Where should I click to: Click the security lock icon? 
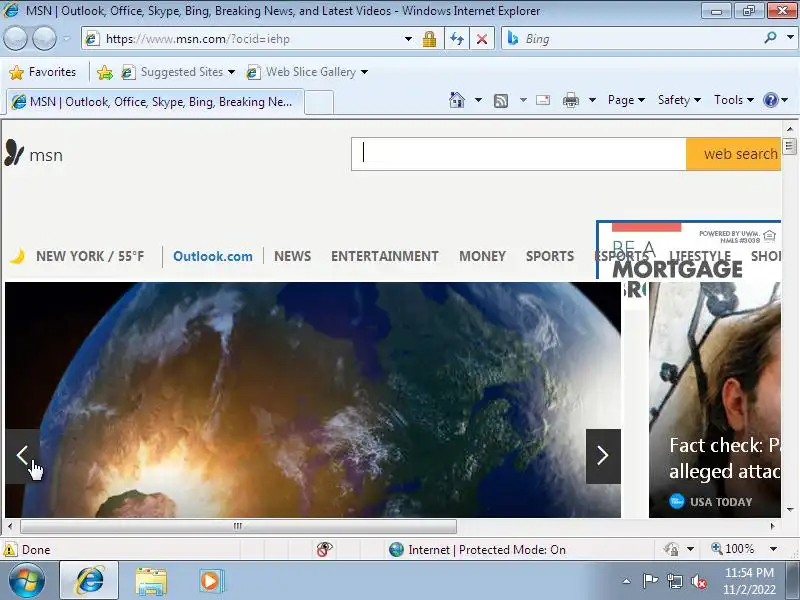(x=430, y=39)
